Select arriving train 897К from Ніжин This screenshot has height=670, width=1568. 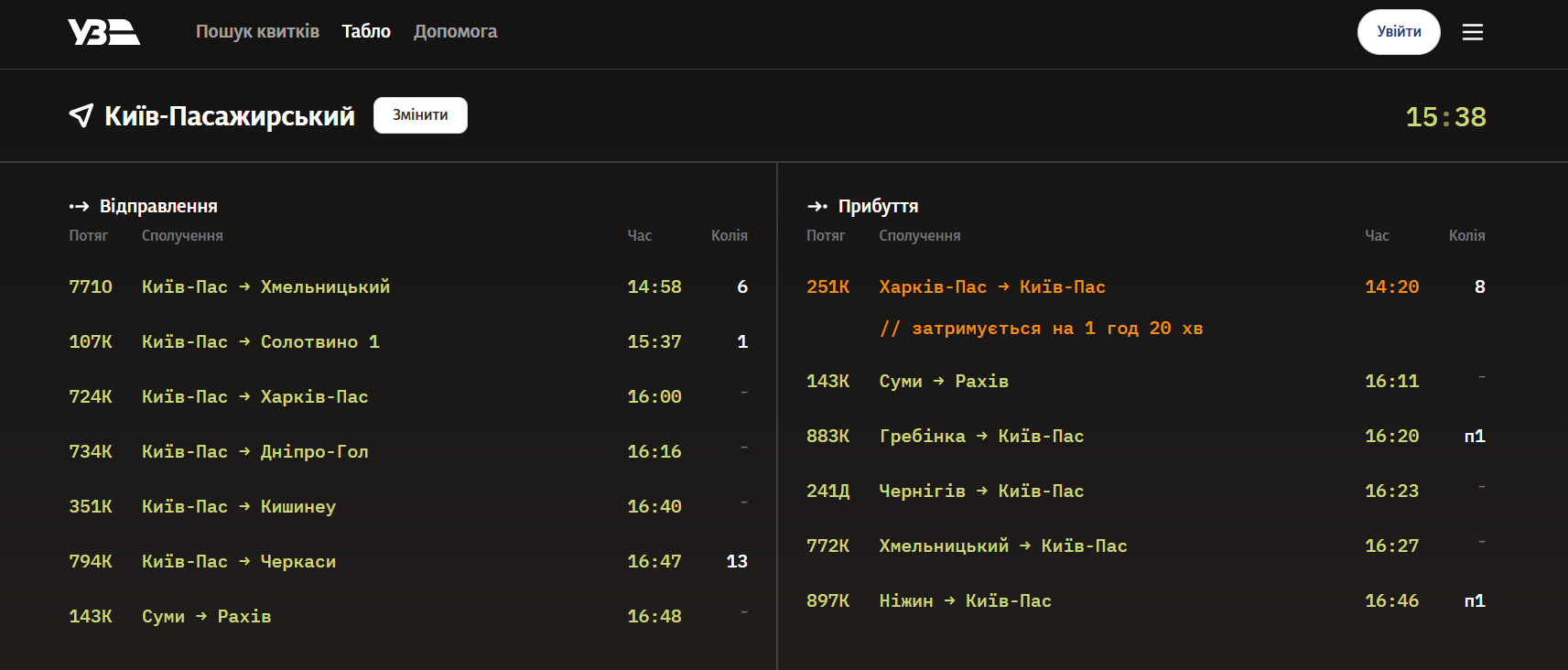[x=1146, y=600]
